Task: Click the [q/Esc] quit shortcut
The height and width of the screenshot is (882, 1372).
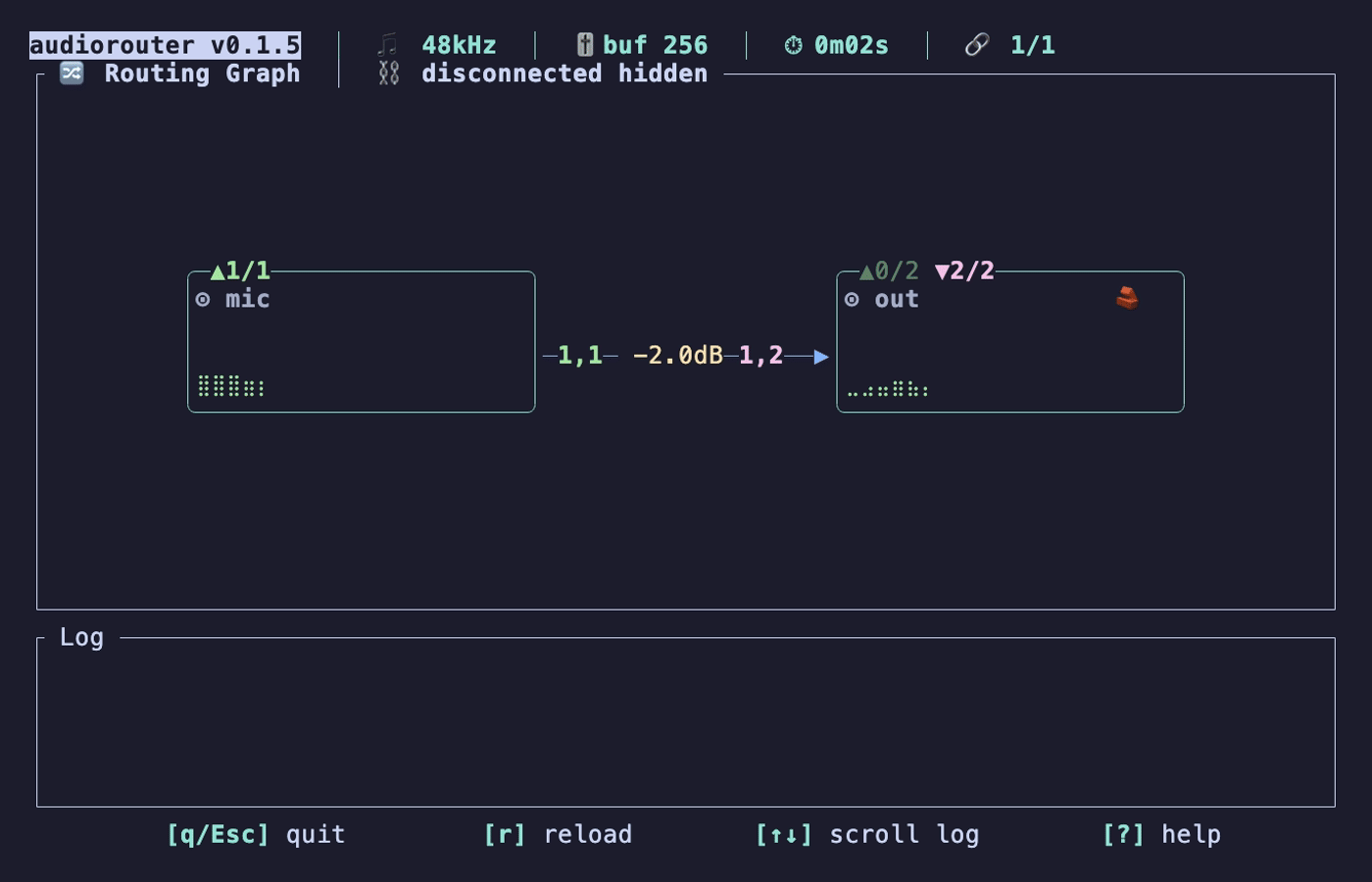Action: 256,834
